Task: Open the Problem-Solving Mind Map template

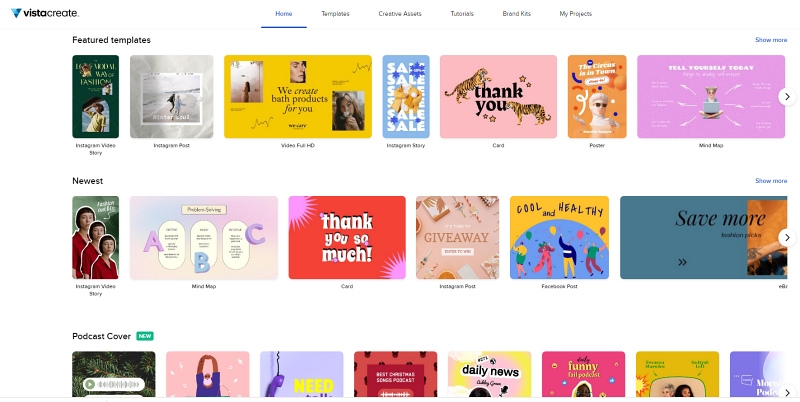Action: (x=204, y=238)
